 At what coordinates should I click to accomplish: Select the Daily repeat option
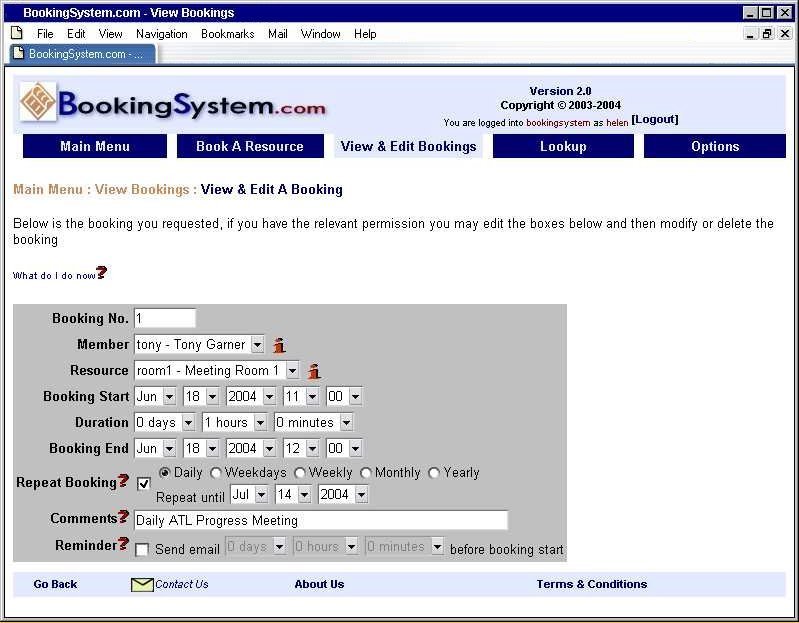164,473
